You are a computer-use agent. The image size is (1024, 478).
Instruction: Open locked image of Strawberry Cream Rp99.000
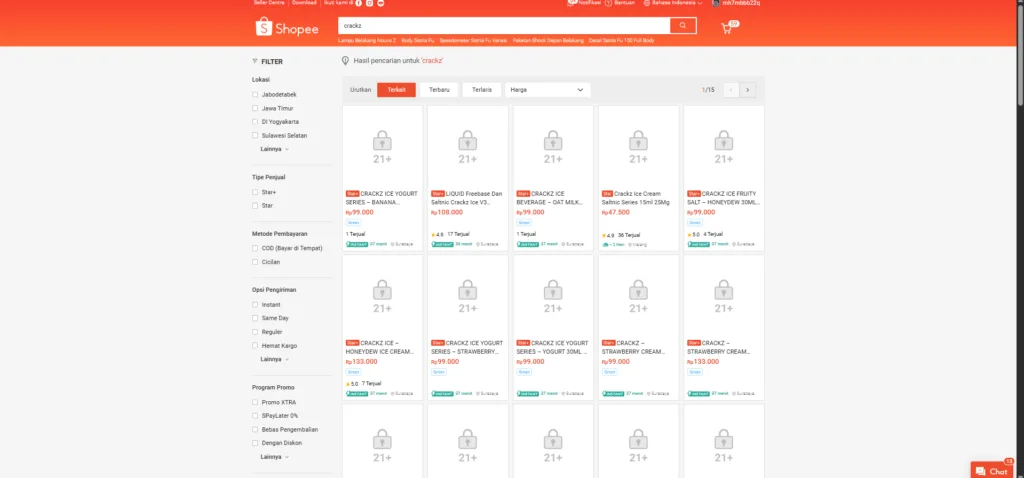[639, 295]
